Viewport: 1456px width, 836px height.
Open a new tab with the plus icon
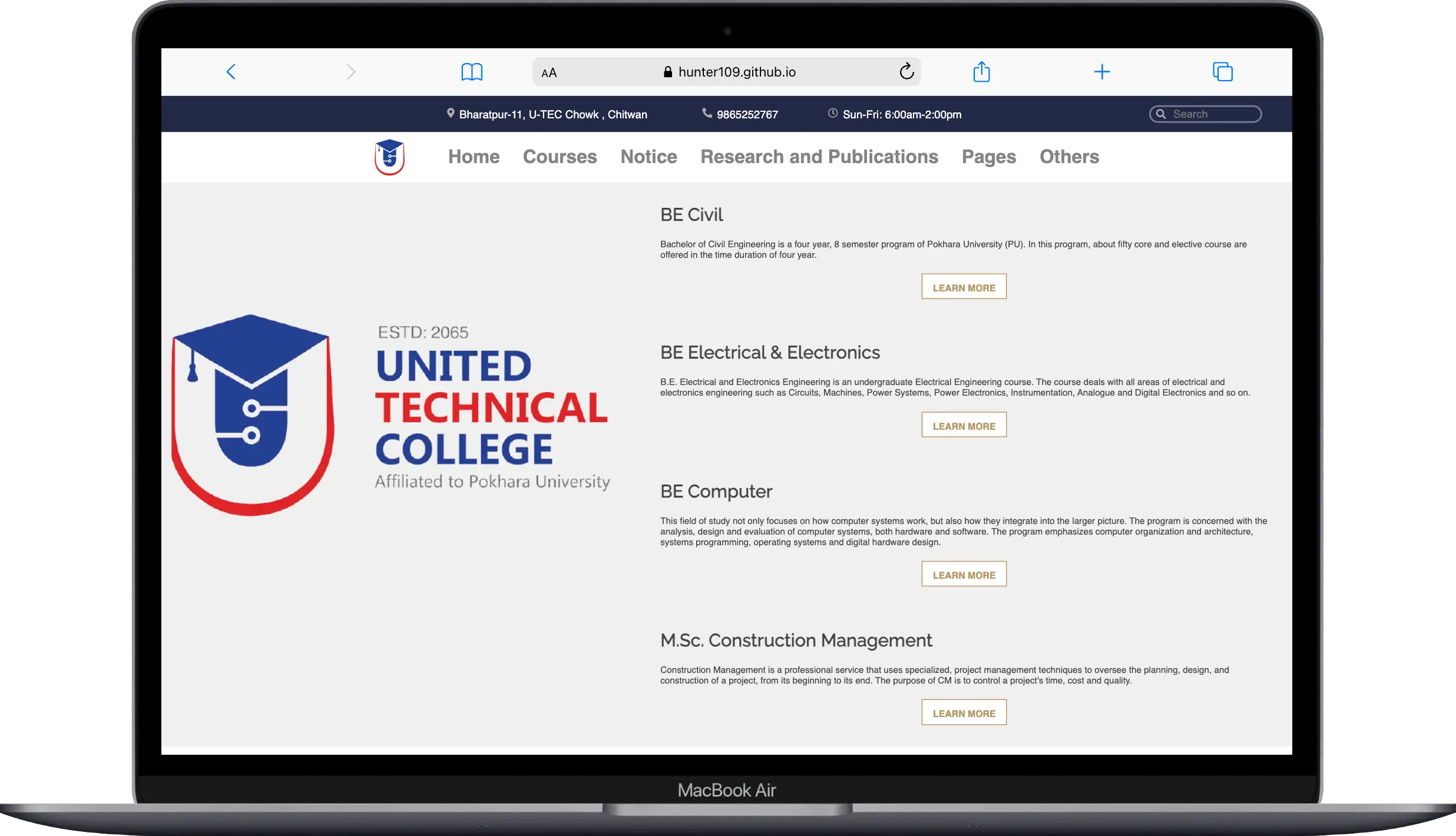[1102, 71]
